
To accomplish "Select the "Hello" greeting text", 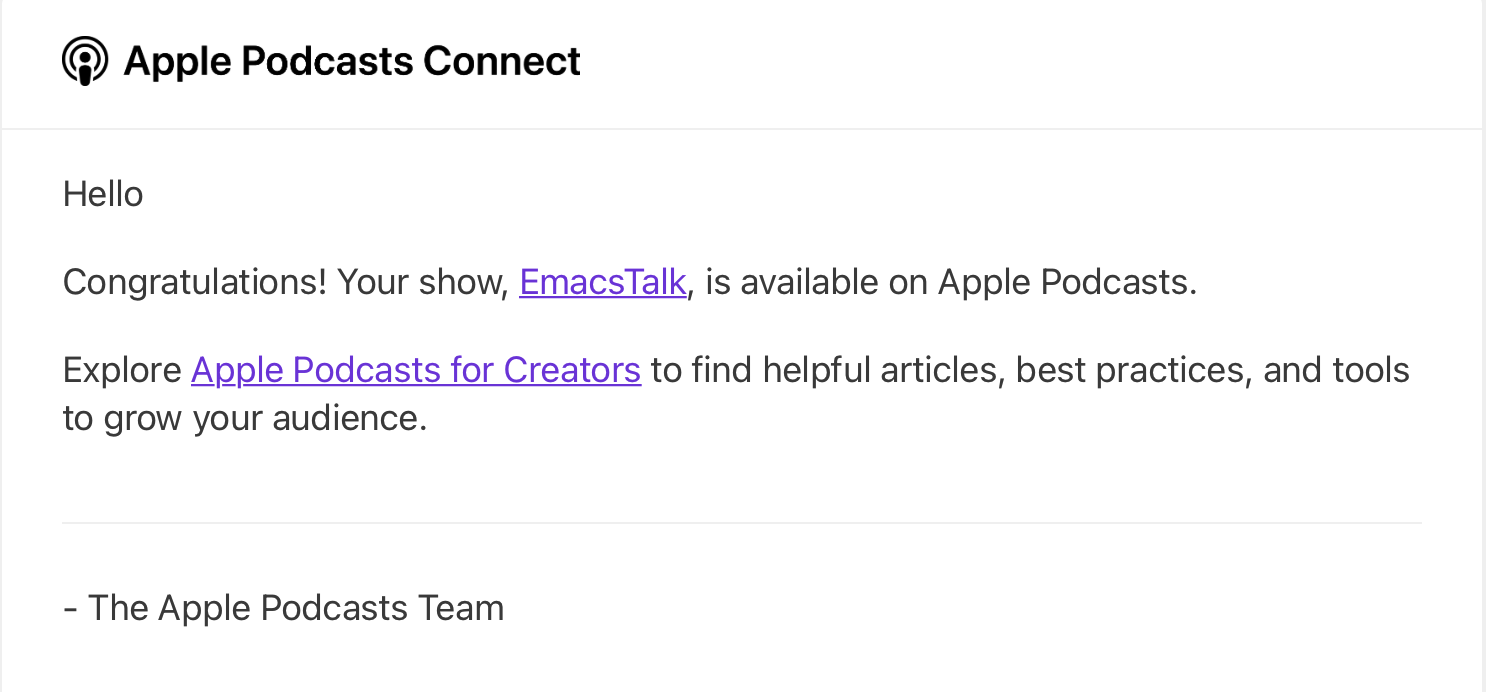I will click(103, 194).
